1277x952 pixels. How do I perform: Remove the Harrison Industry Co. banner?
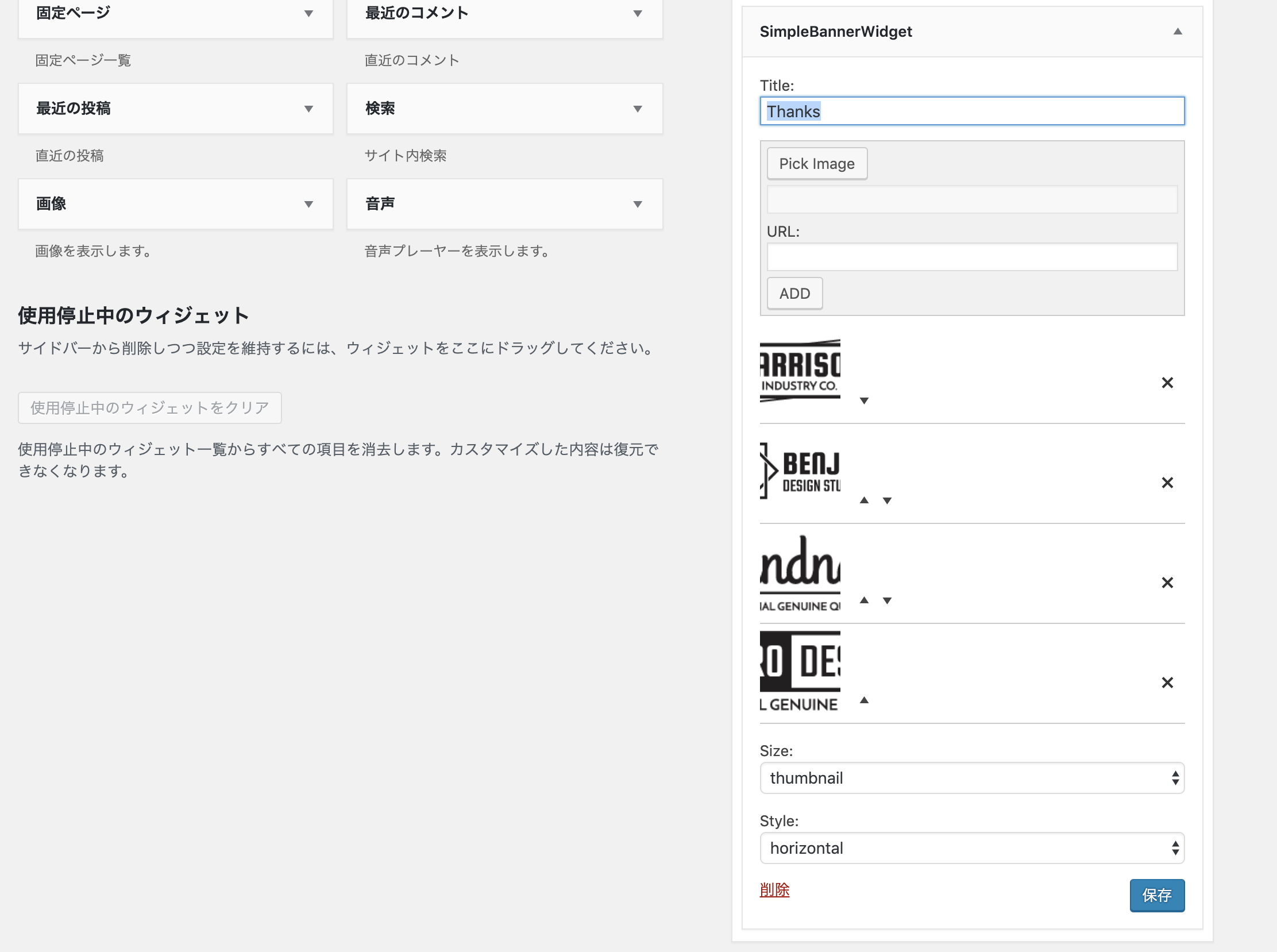pyautogui.click(x=1167, y=383)
